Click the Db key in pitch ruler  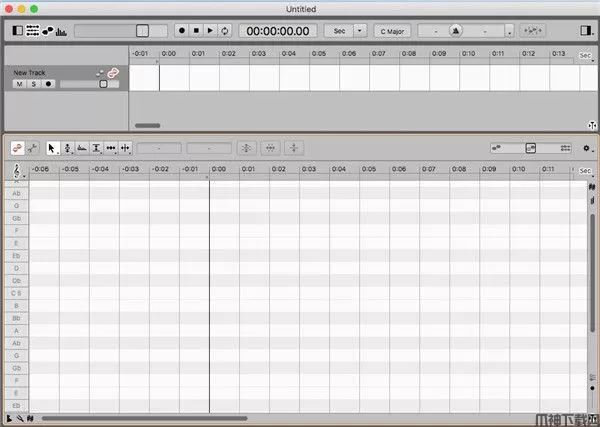pos(16,281)
